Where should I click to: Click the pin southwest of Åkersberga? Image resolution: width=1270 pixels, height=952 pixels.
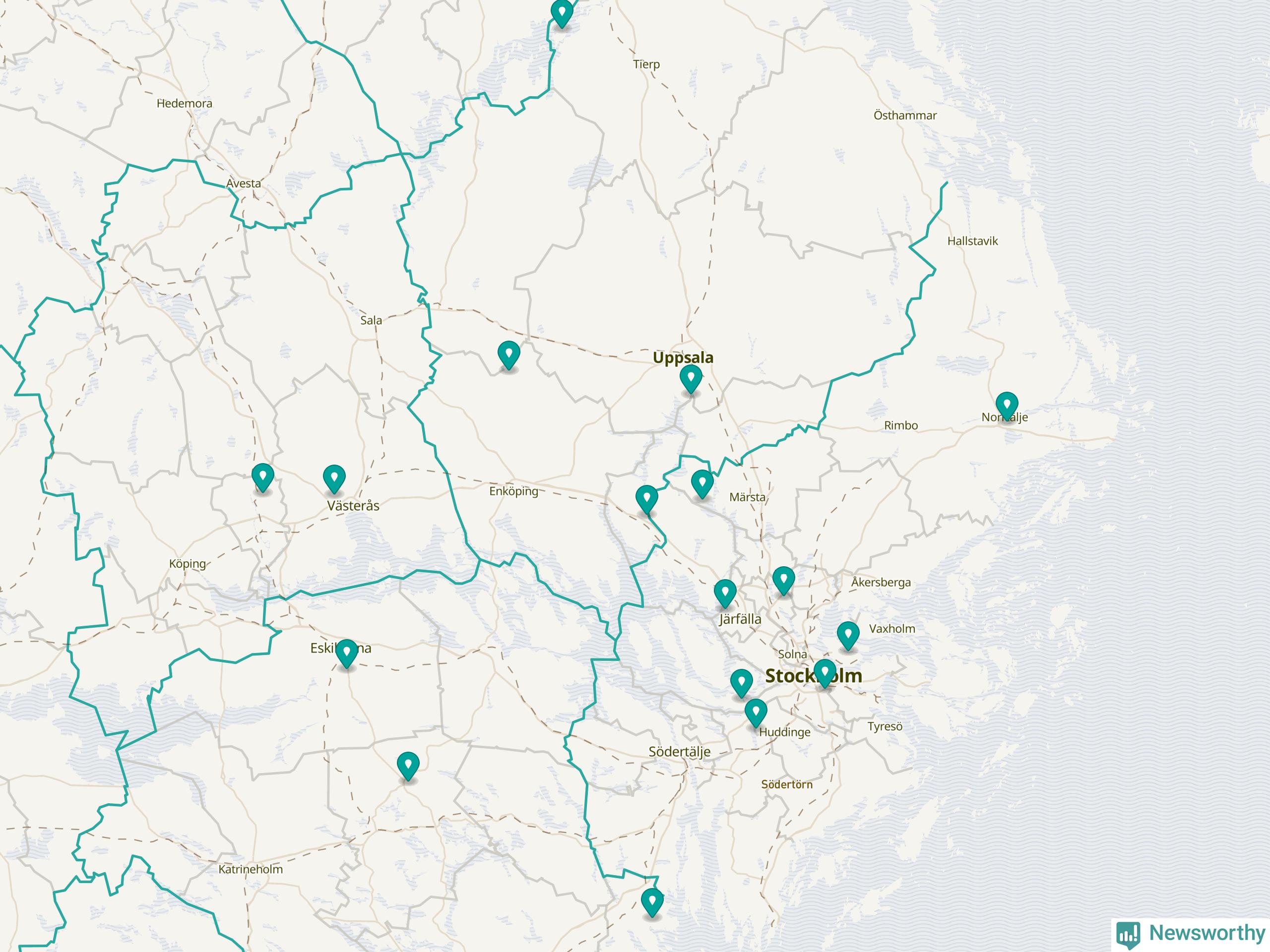click(x=783, y=580)
